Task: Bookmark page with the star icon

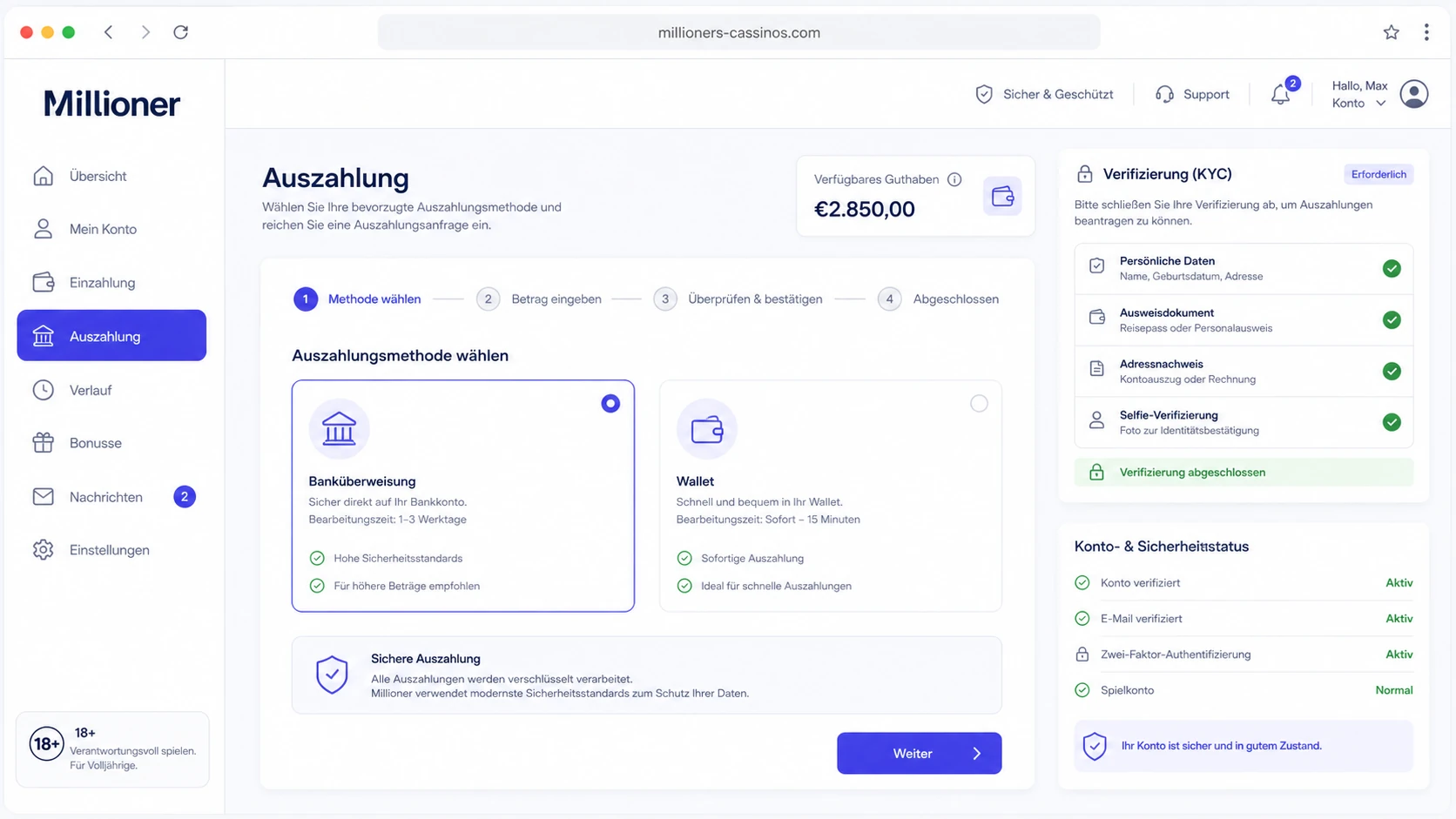Action: tap(1391, 32)
